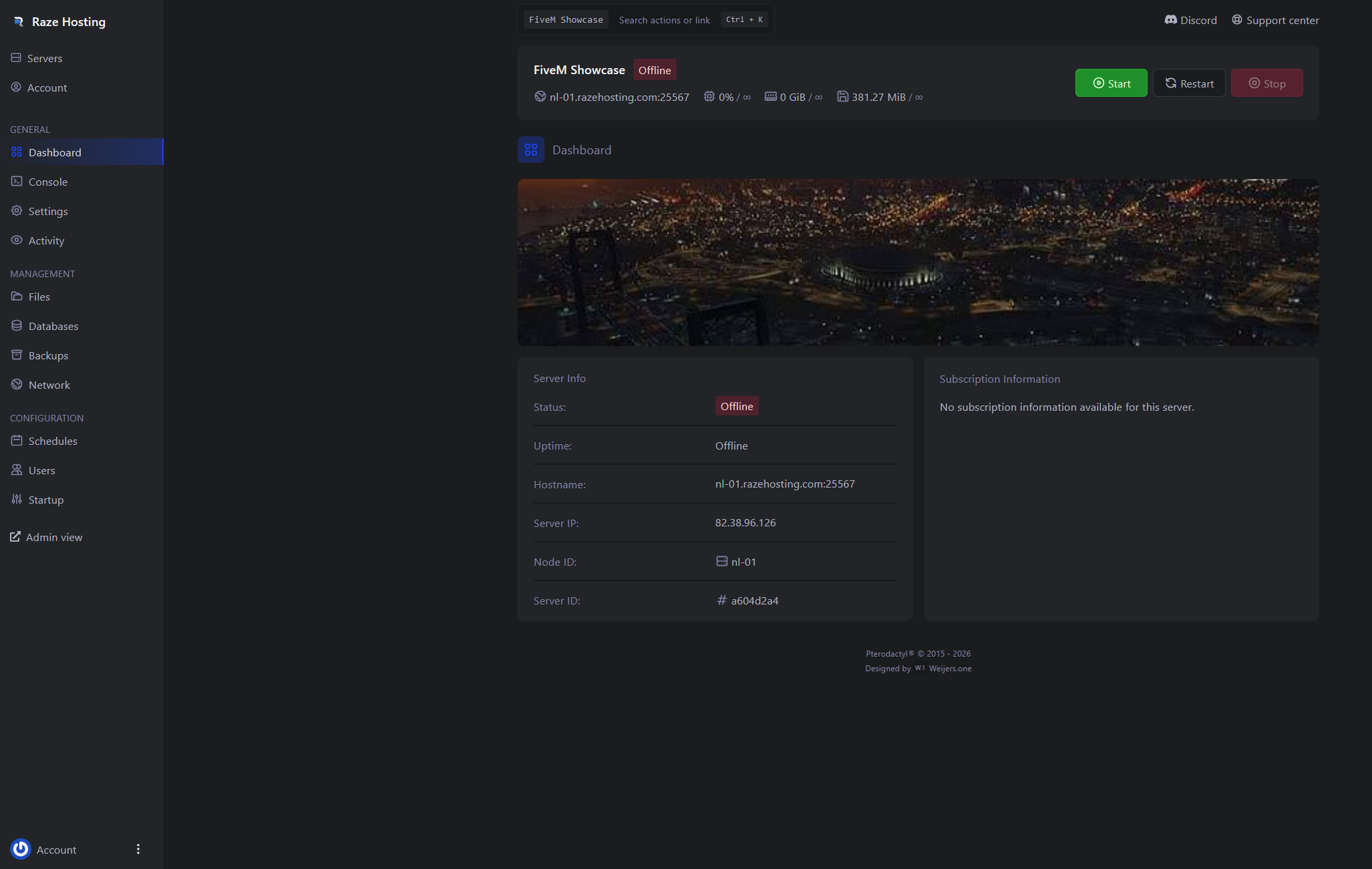The width and height of the screenshot is (1372, 869).
Task: Open the Discord link
Action: (1190, 20)
